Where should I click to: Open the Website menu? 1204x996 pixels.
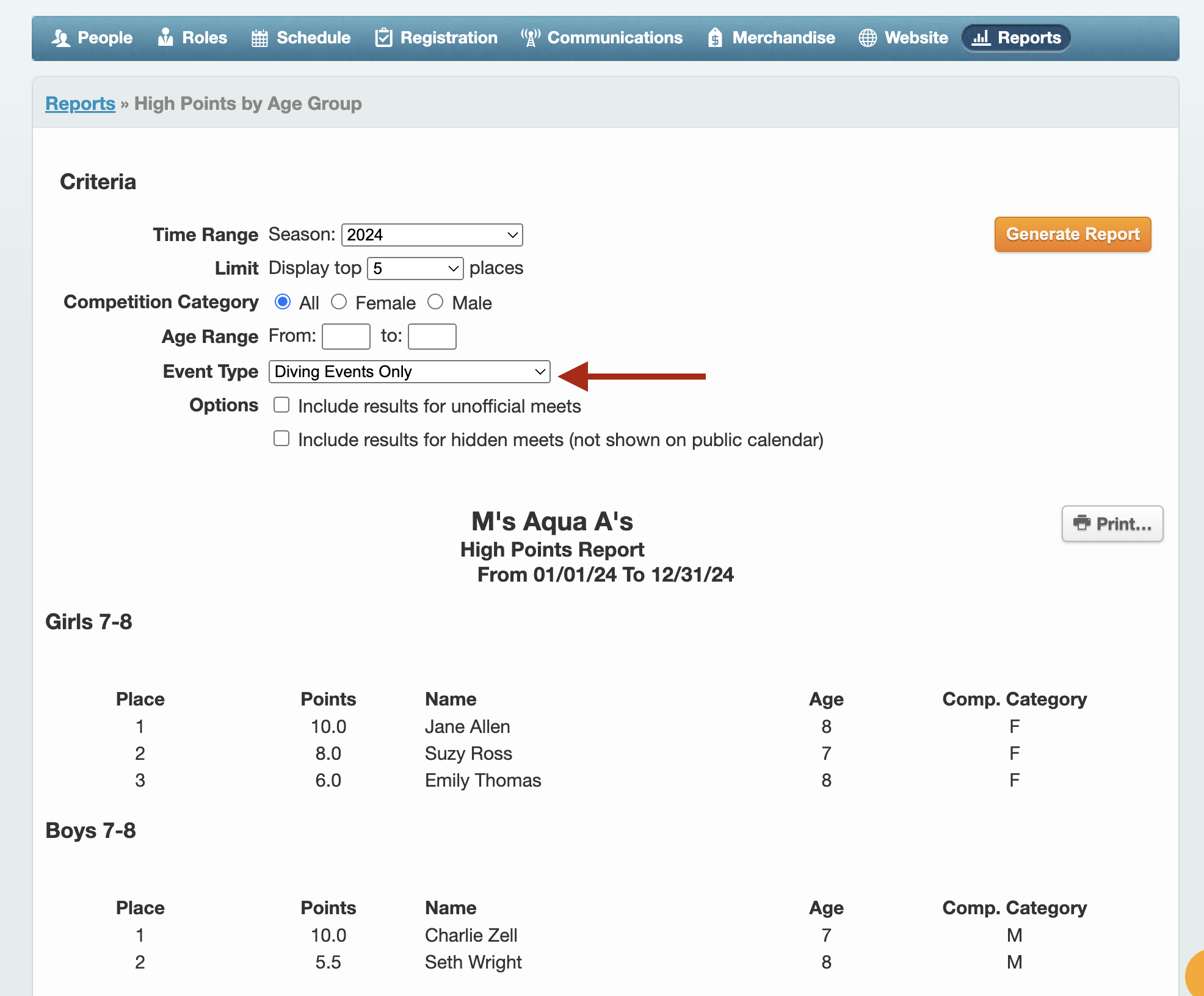[904, 38]
